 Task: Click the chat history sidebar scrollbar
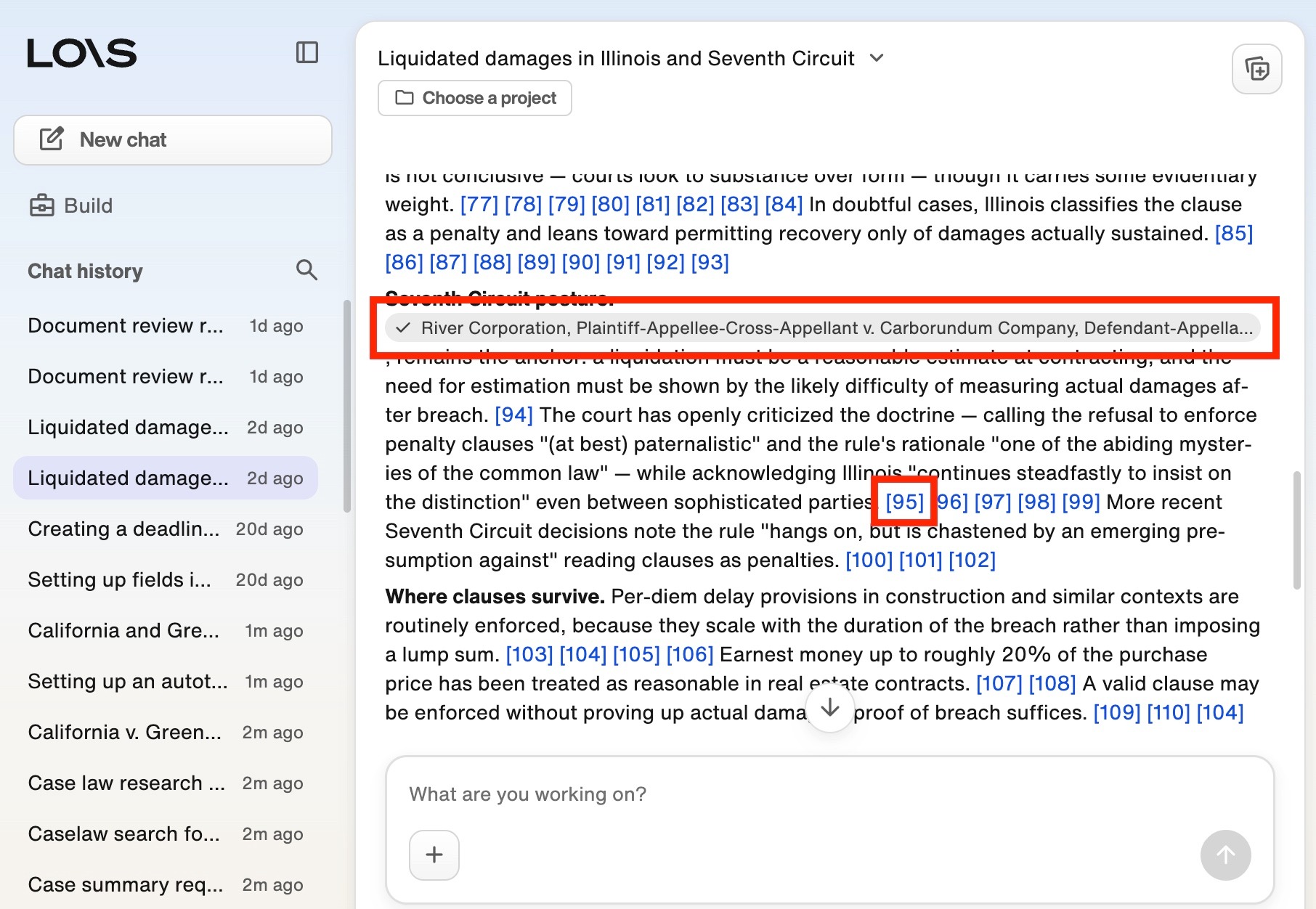pyautogui.click(x=347, y=407)
